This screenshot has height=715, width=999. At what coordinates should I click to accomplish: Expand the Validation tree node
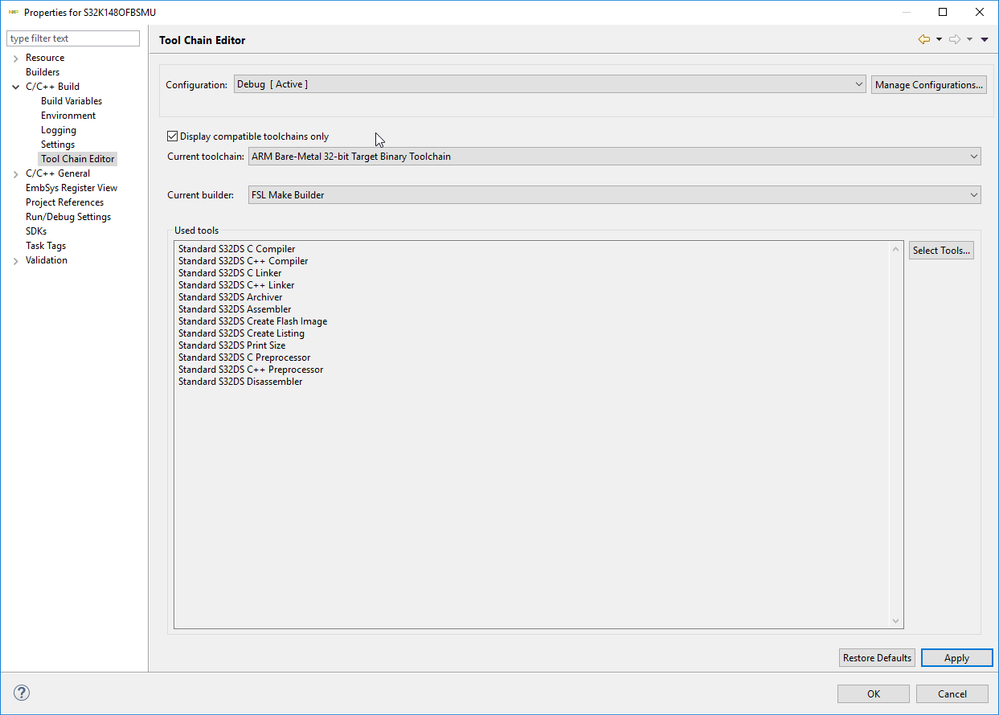(x=16, y=261)
